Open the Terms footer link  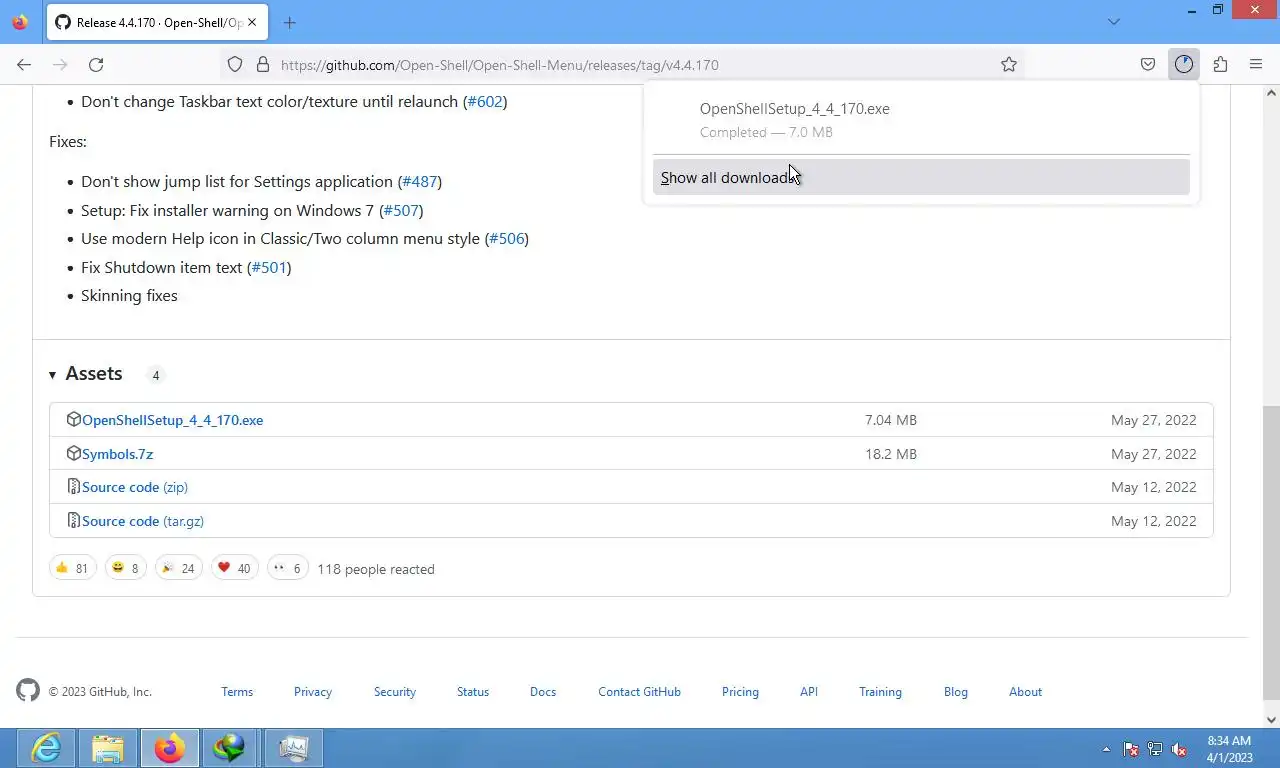pos(237,692)
